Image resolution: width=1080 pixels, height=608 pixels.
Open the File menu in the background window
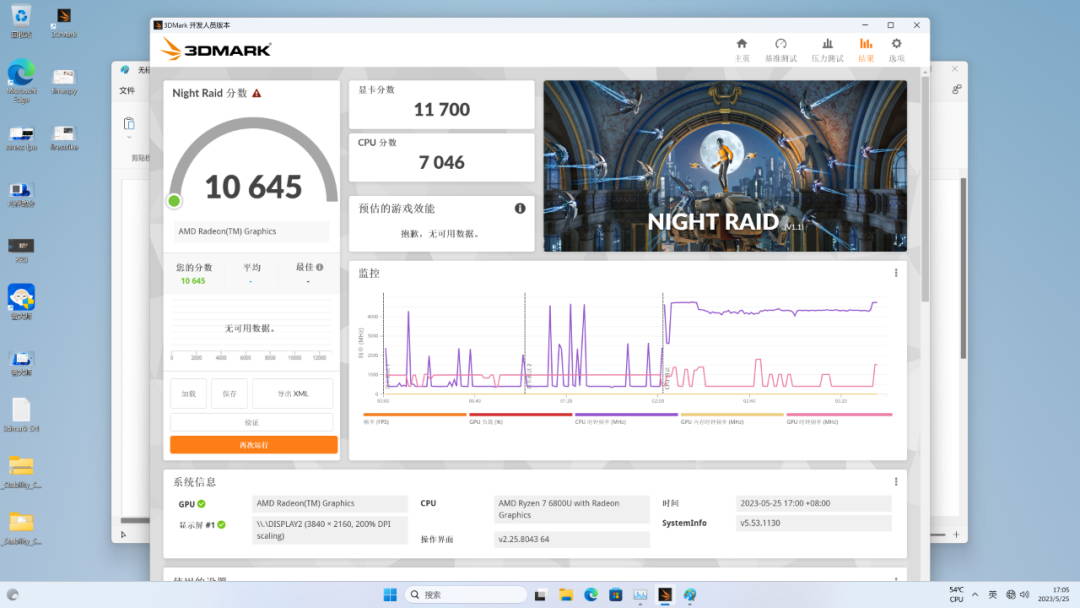[127, 91]
